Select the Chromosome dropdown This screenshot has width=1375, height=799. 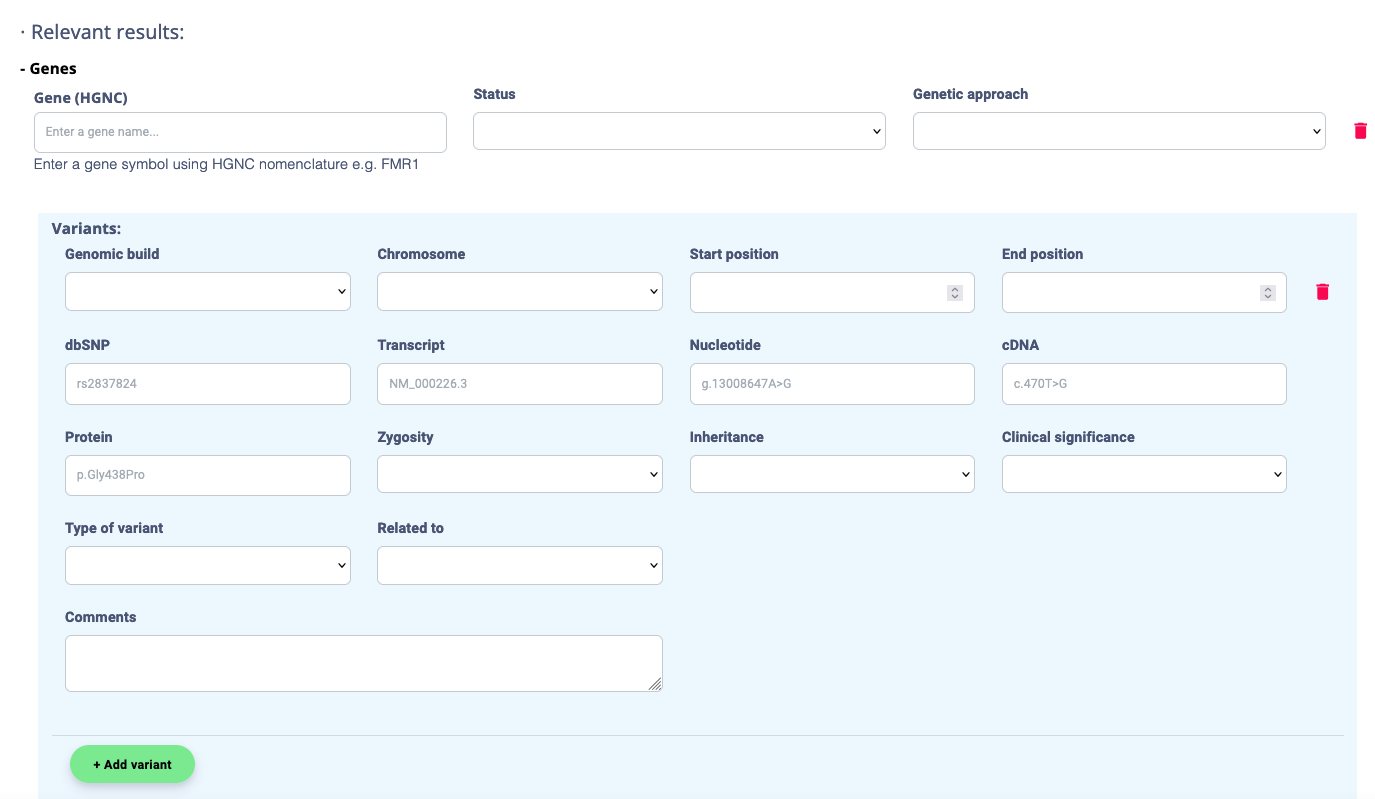pyautogui.click(x=519, y=292)
